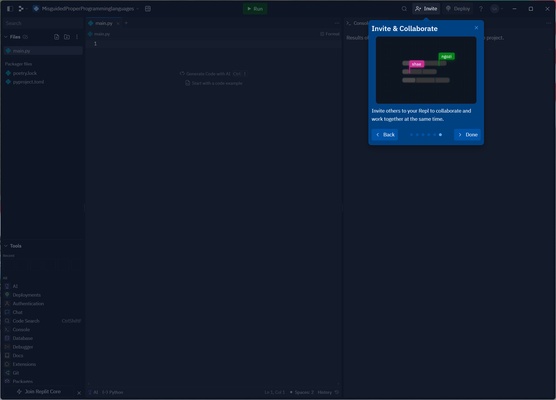Open the search magnifier icon in the header

[404, 9]
